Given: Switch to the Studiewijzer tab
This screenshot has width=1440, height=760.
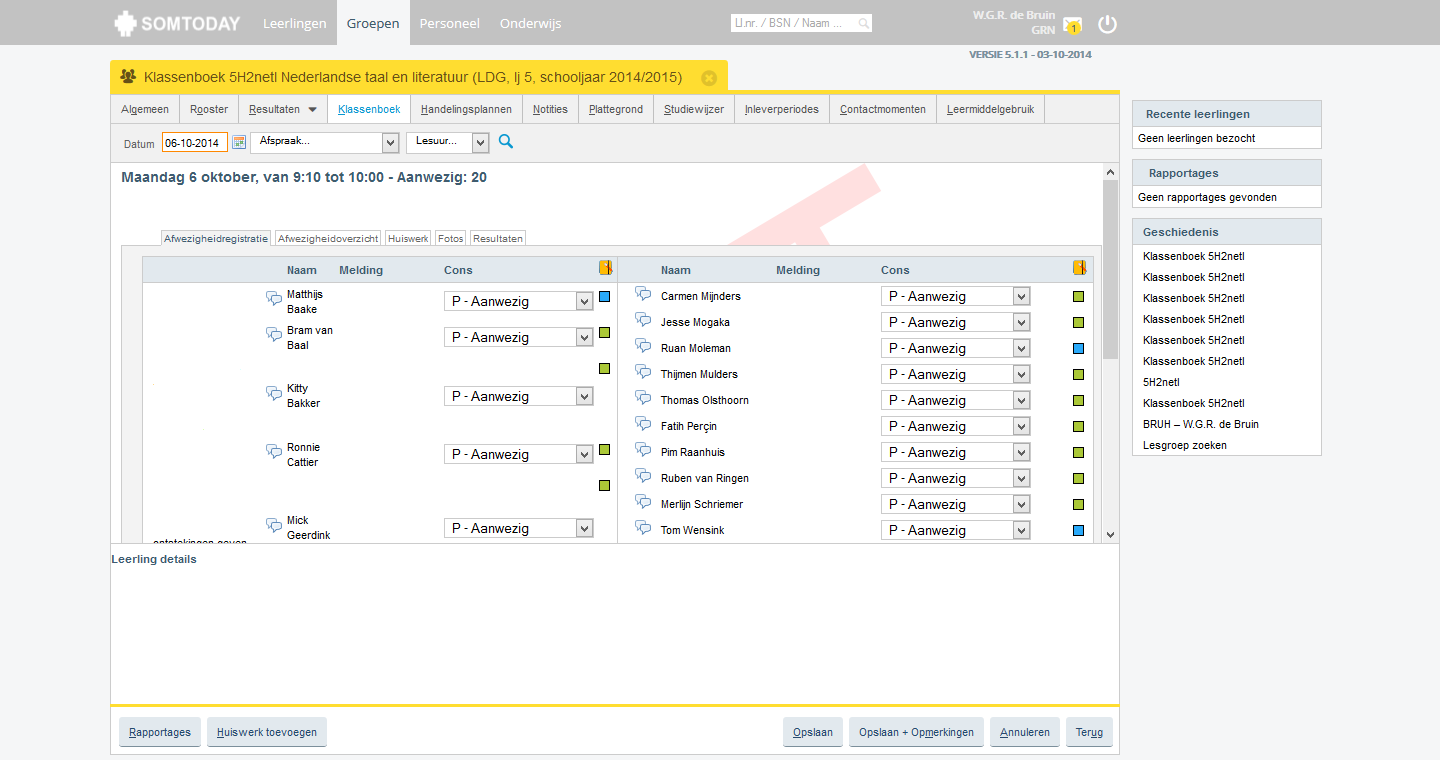Looking at the screenshot, I should [x=694, y=109].
